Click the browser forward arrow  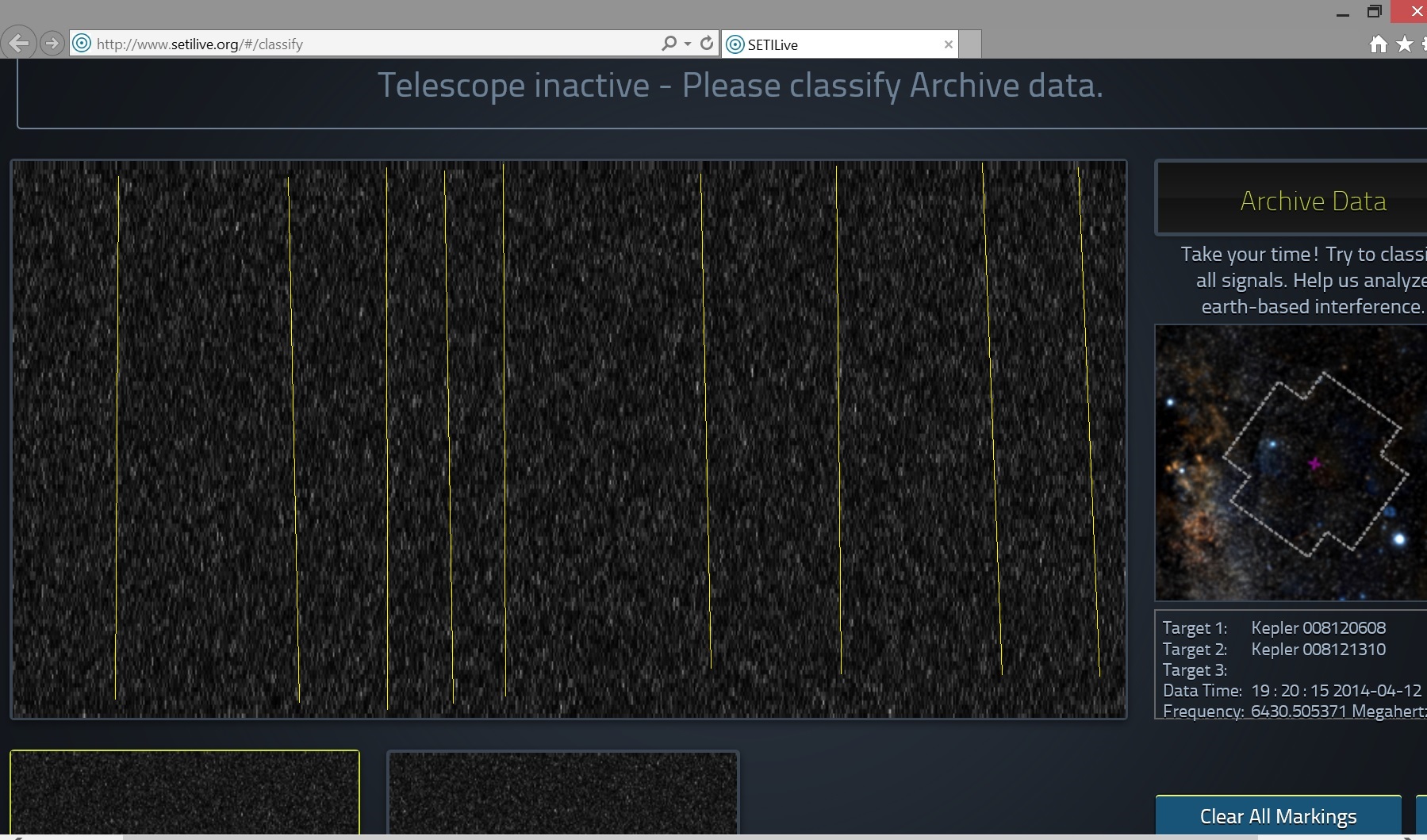click(52, 43)
